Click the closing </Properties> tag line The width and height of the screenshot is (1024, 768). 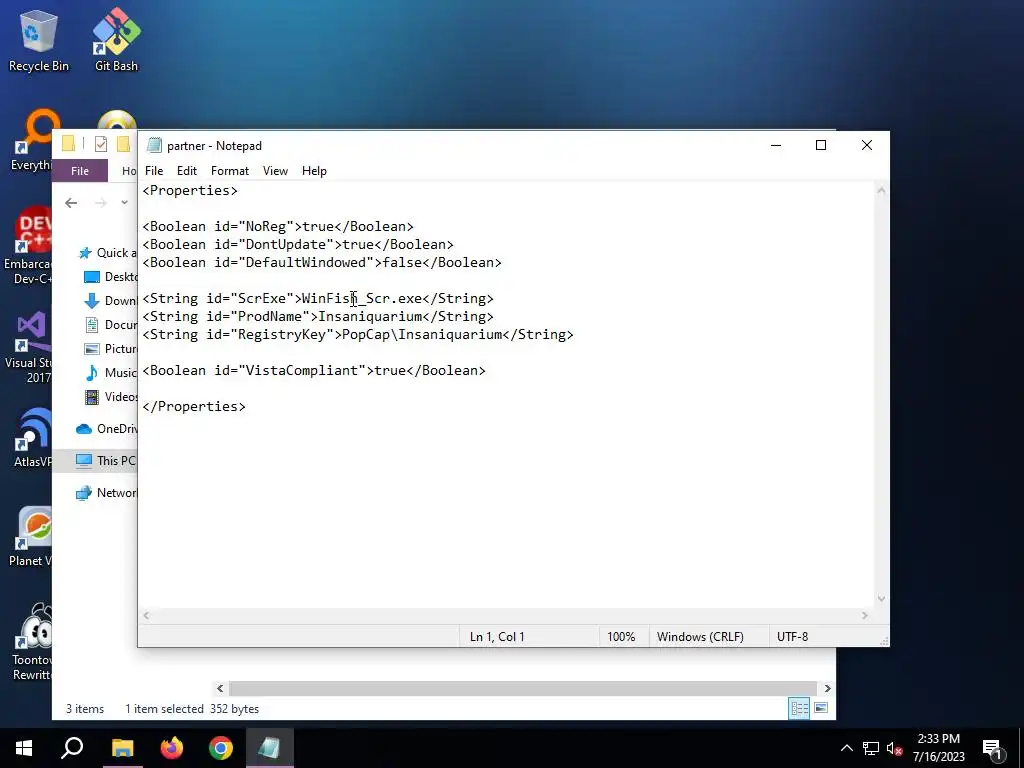[x=194, y=406]
